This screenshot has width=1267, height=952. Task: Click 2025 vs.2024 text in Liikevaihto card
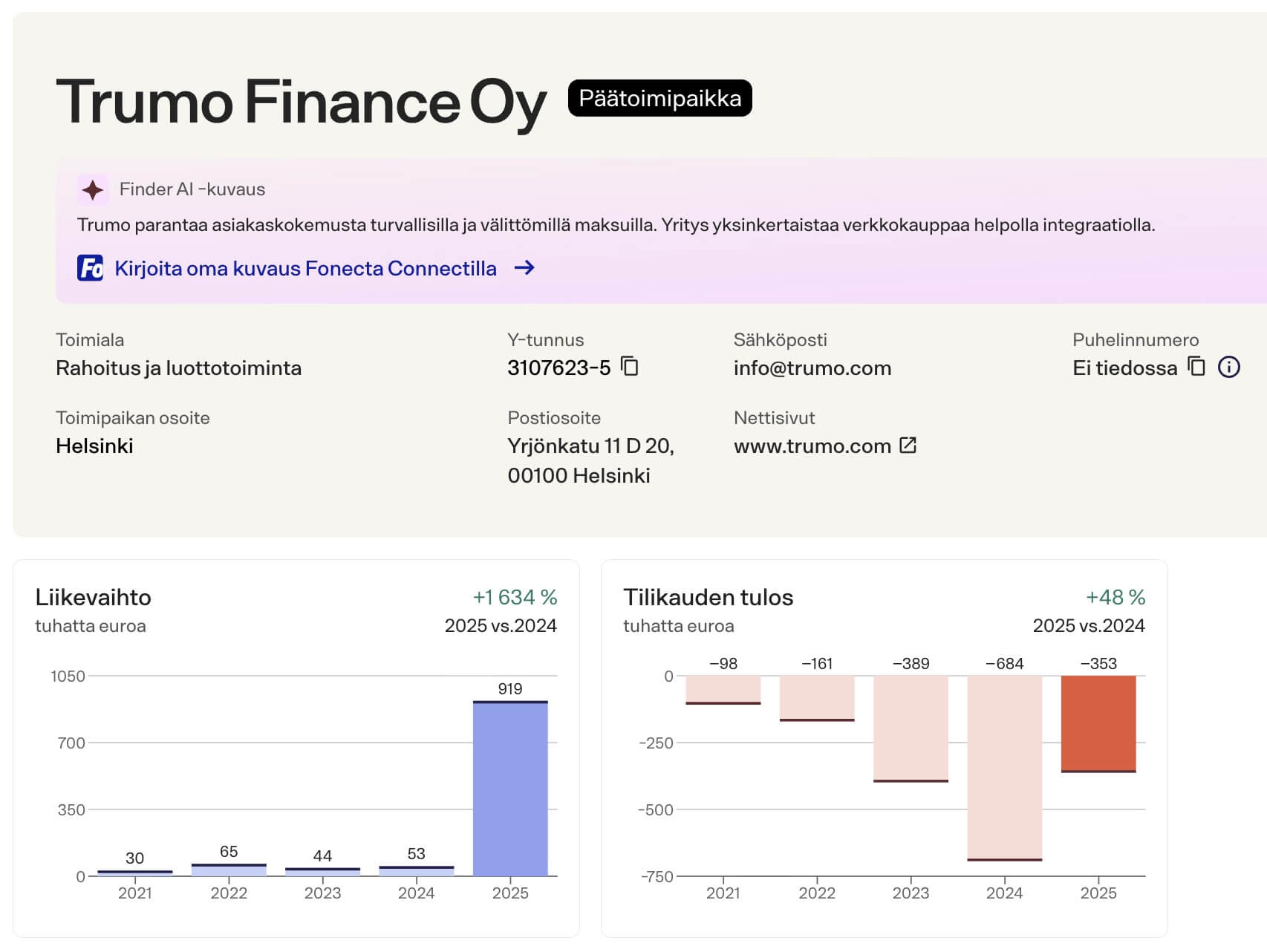[x=501, y=625]
